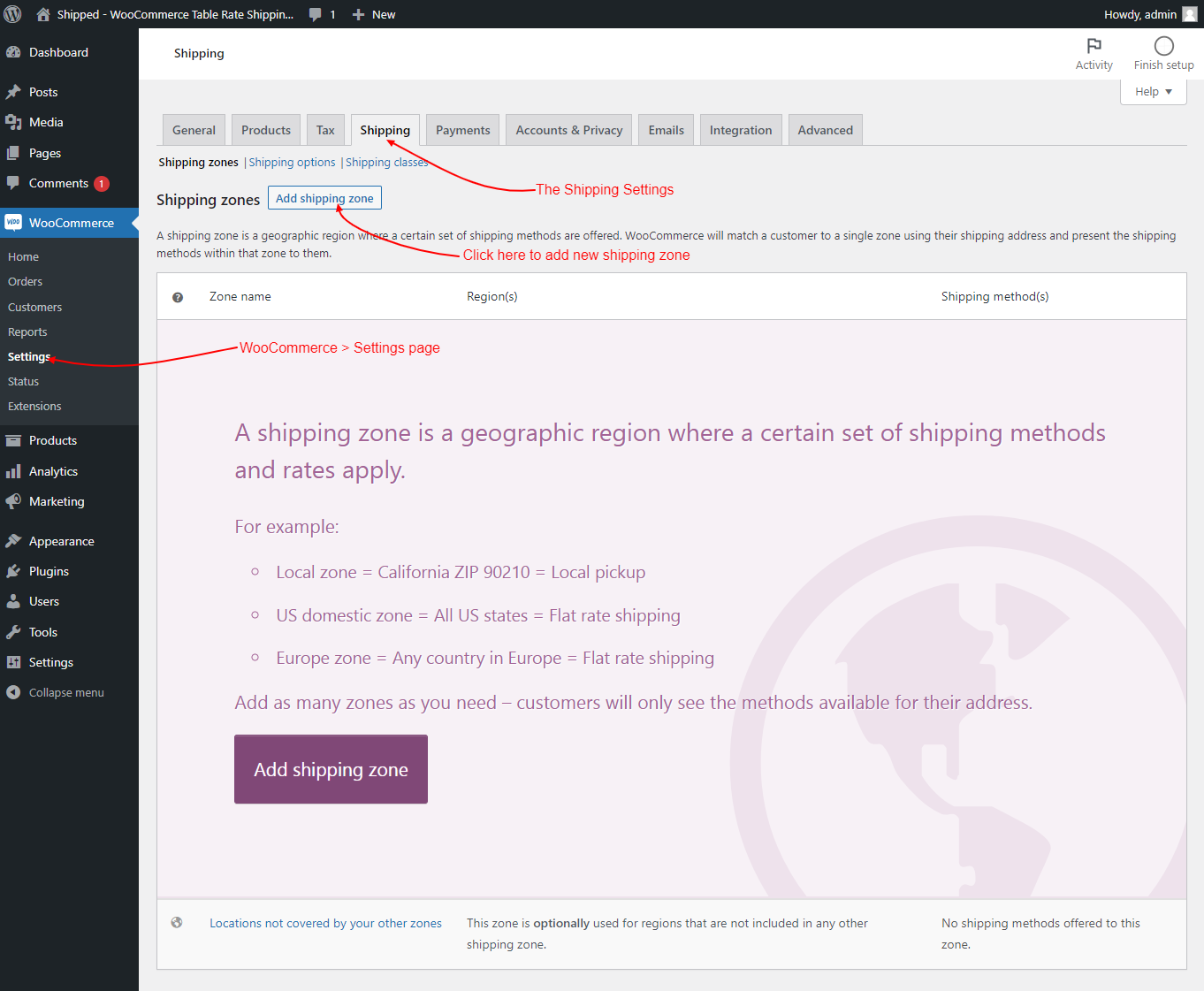Open Orders in WooCommerce submenu
This screenshot has height=991, width=1204.
click(x=26, y=282)
